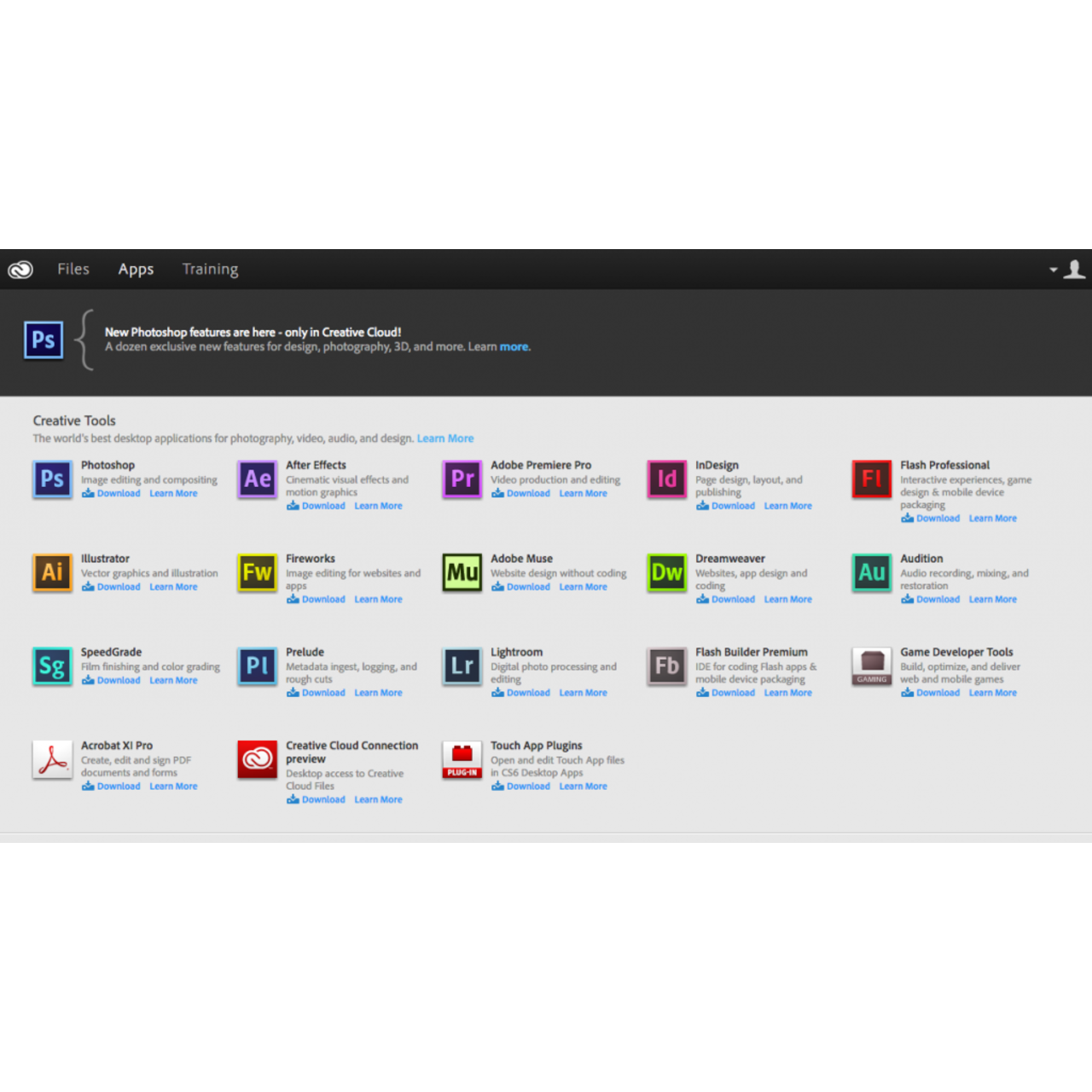Open the user account dropdown
This screenshot has width=1092, height=1092.
(1067, 270)
